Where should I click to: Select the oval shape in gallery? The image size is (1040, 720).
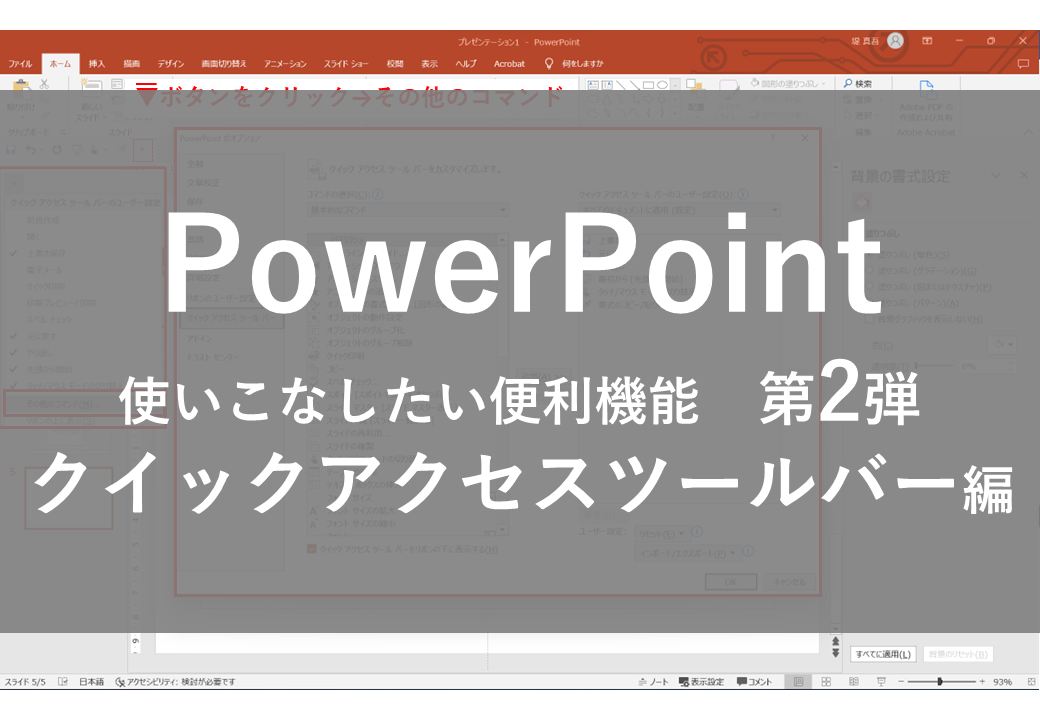(x=662, y=84)
